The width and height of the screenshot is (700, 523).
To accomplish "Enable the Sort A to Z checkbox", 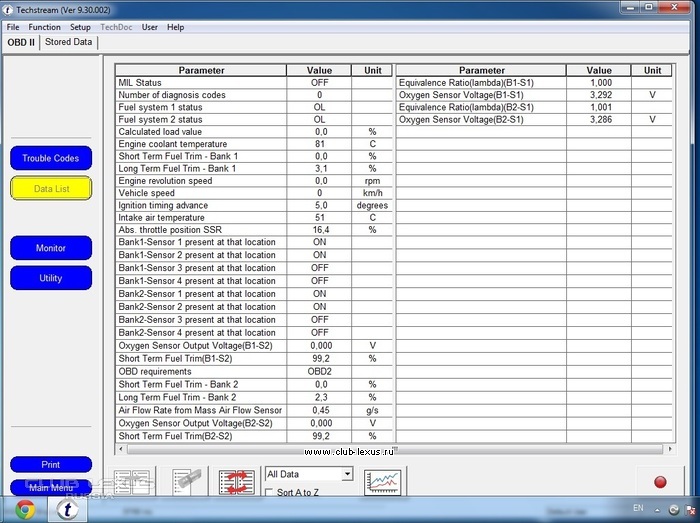I will (x=270, y=492).
